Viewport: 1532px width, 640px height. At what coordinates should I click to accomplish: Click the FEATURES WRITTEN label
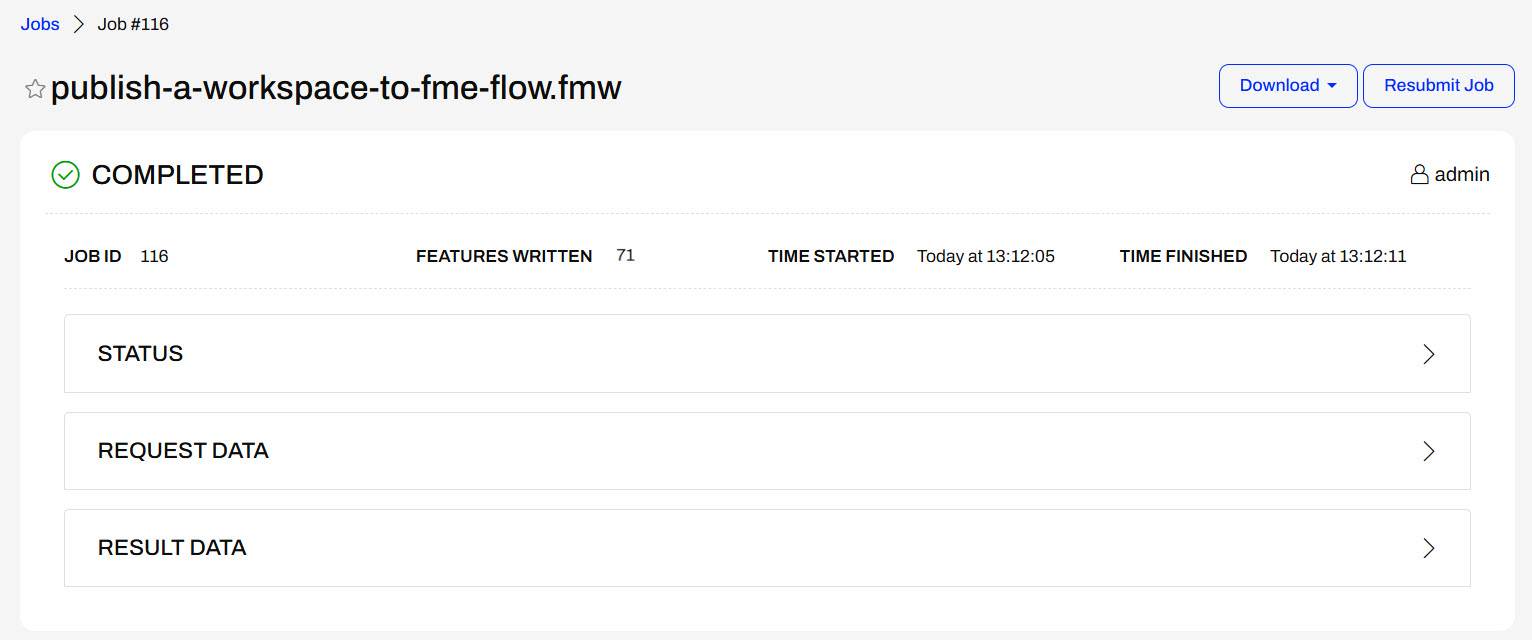pos(504,257)
